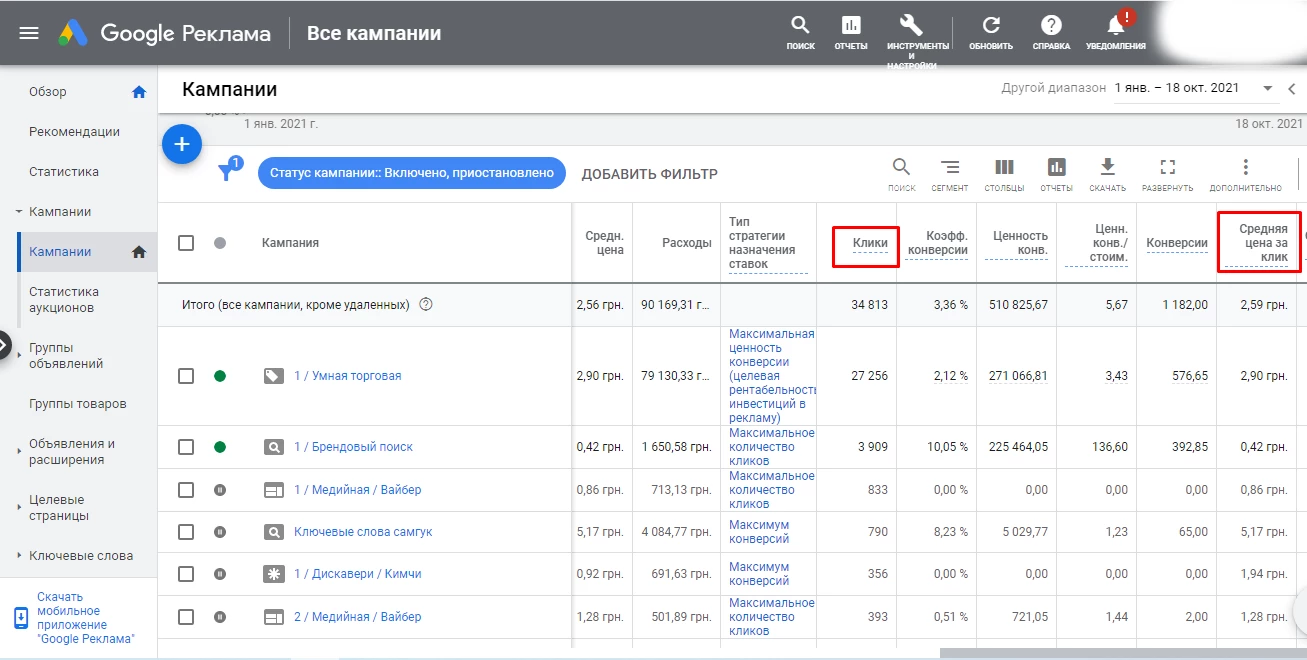This screenshot has width=1307, height=660.
Task: Click green status dot of Брендовый поиск
Action: click(220, 447)
